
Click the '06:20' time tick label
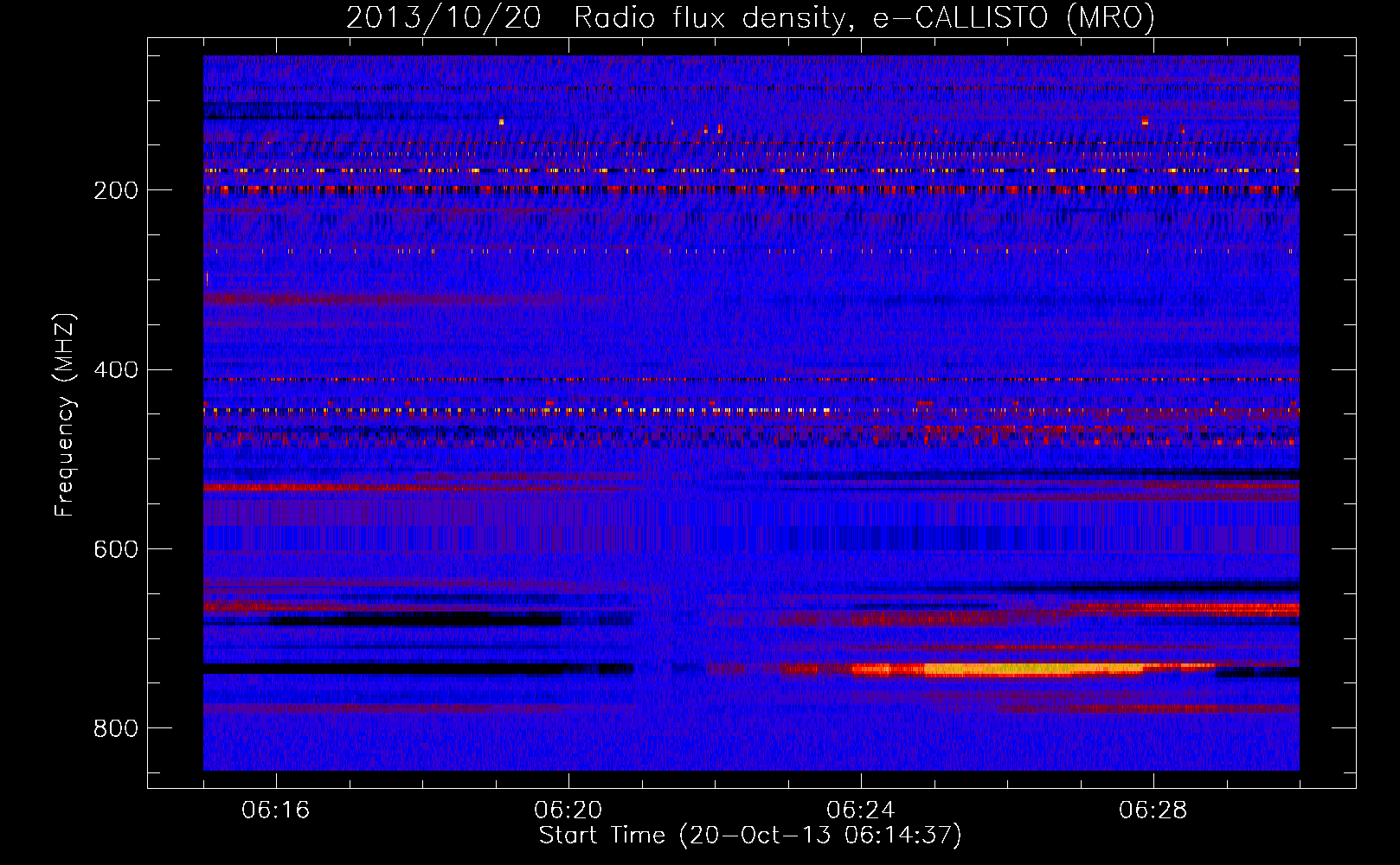568,811
